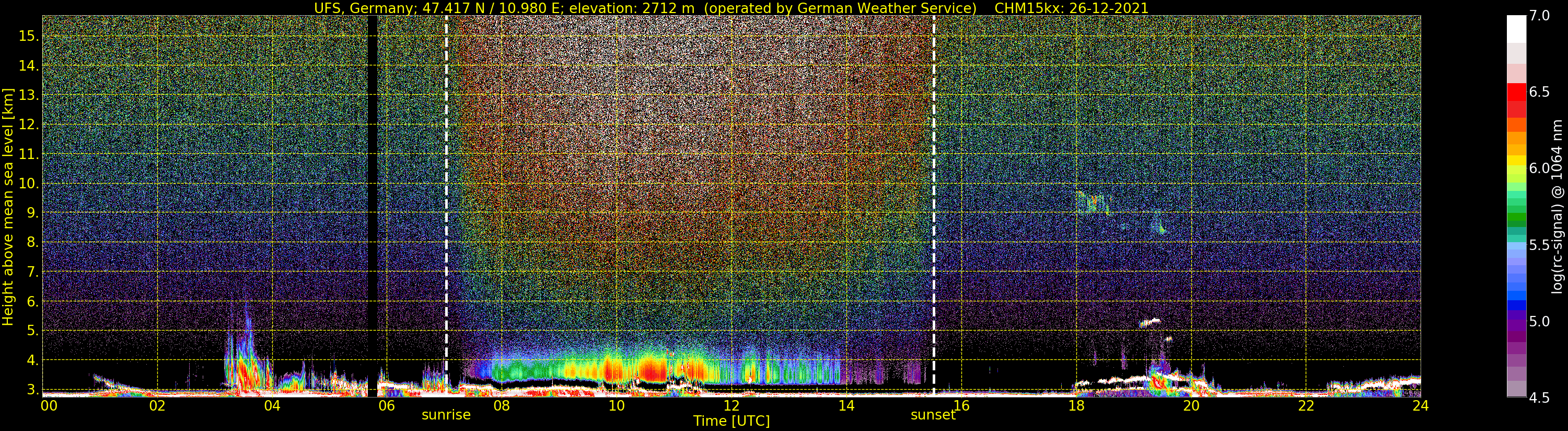The height and width of the screenshot is (431, 1568).
Task: Click the sunrise label below the time axis
Action: point(446,415)
